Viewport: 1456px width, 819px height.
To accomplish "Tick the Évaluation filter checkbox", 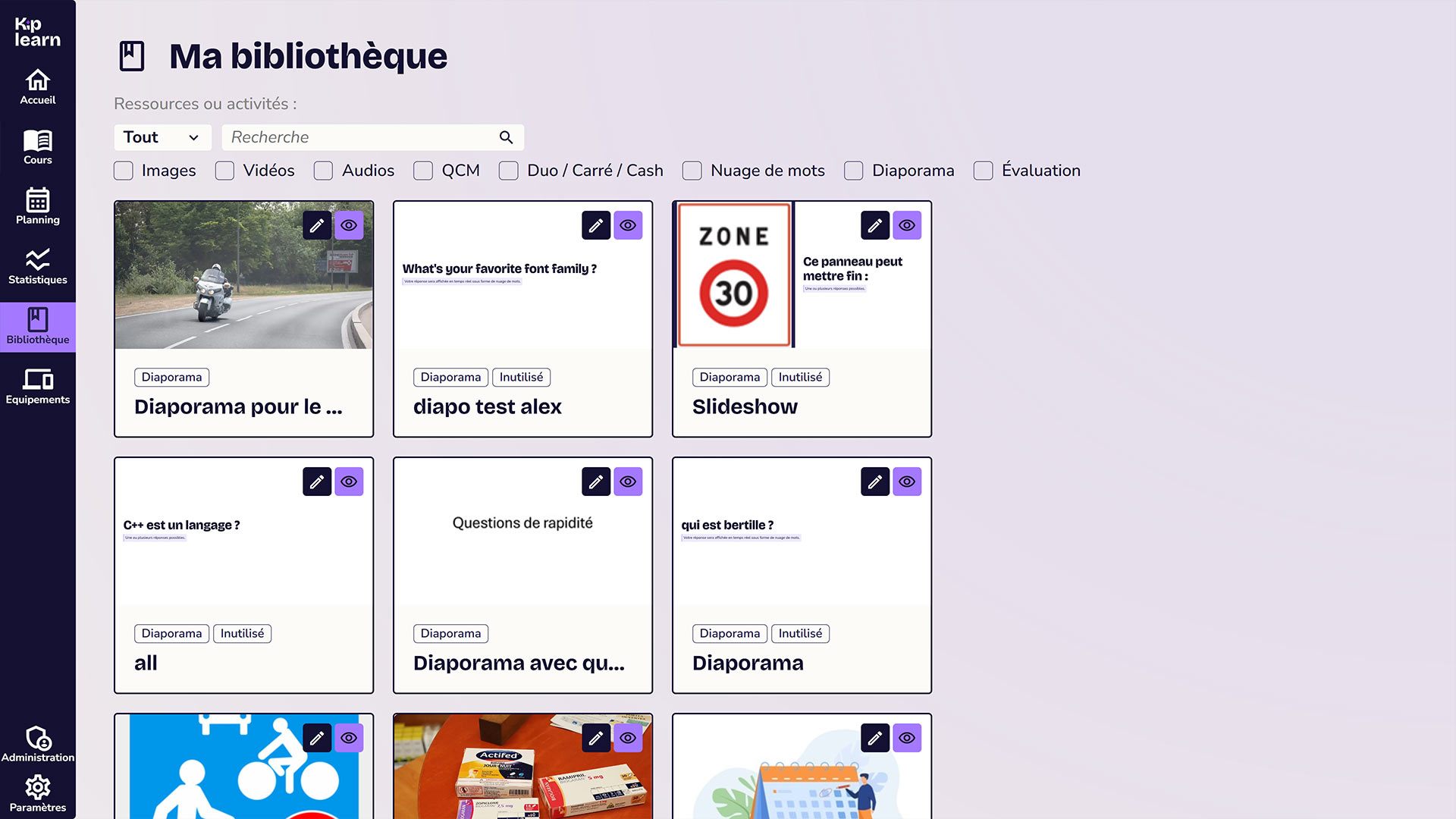I will pyautogui.click(x=984, y=171).
